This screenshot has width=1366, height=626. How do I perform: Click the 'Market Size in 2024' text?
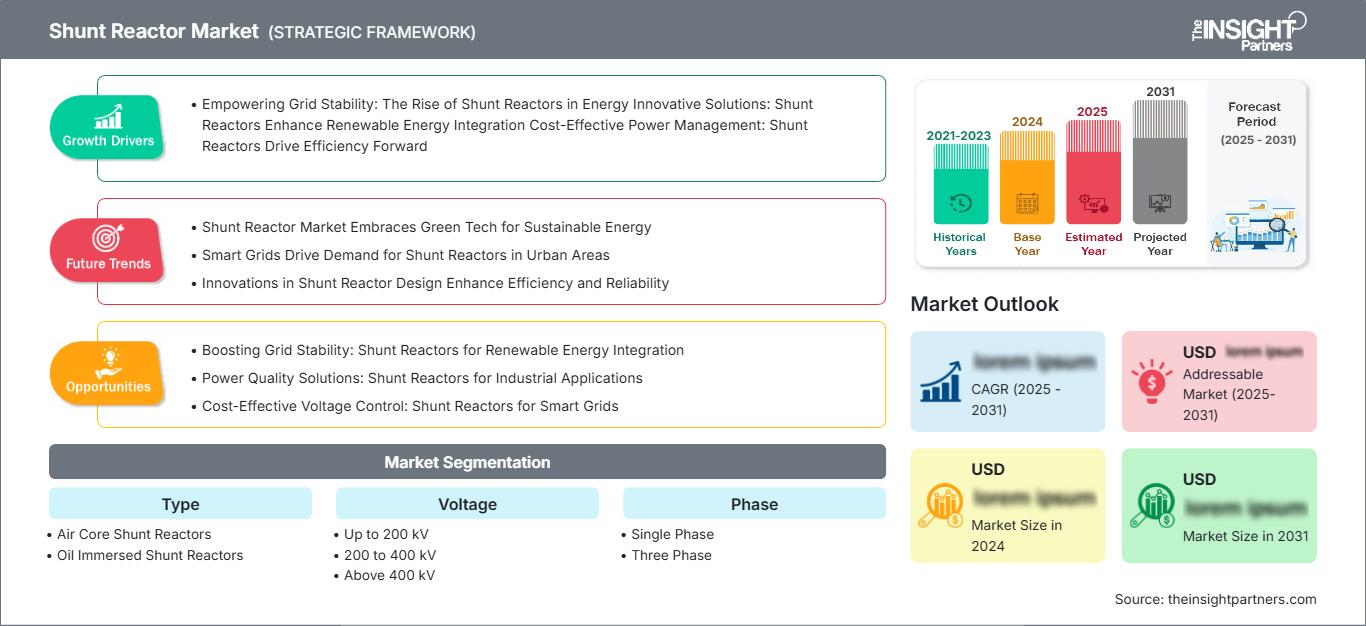tap(1017, 535)
